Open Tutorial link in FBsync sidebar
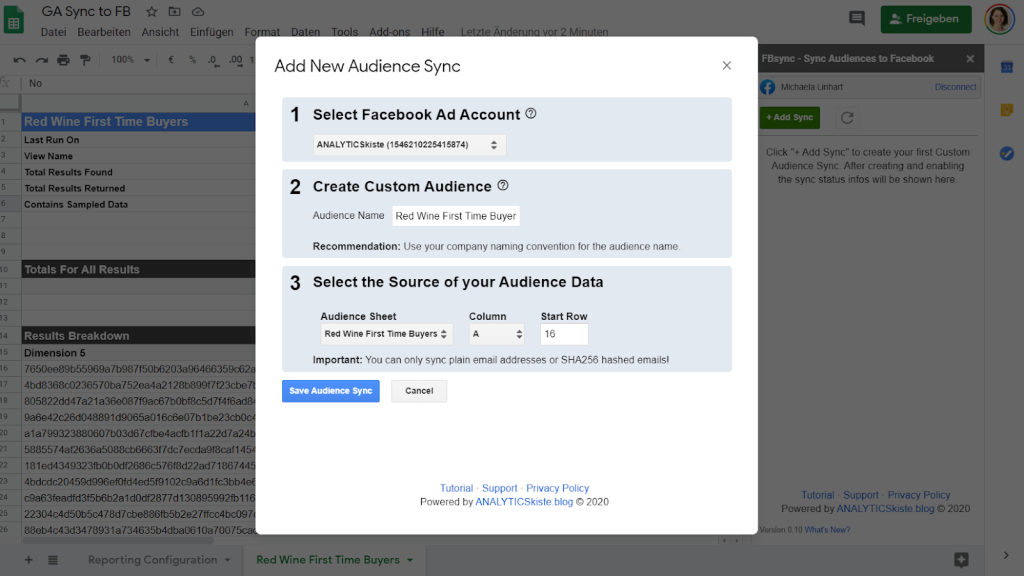 818,495
